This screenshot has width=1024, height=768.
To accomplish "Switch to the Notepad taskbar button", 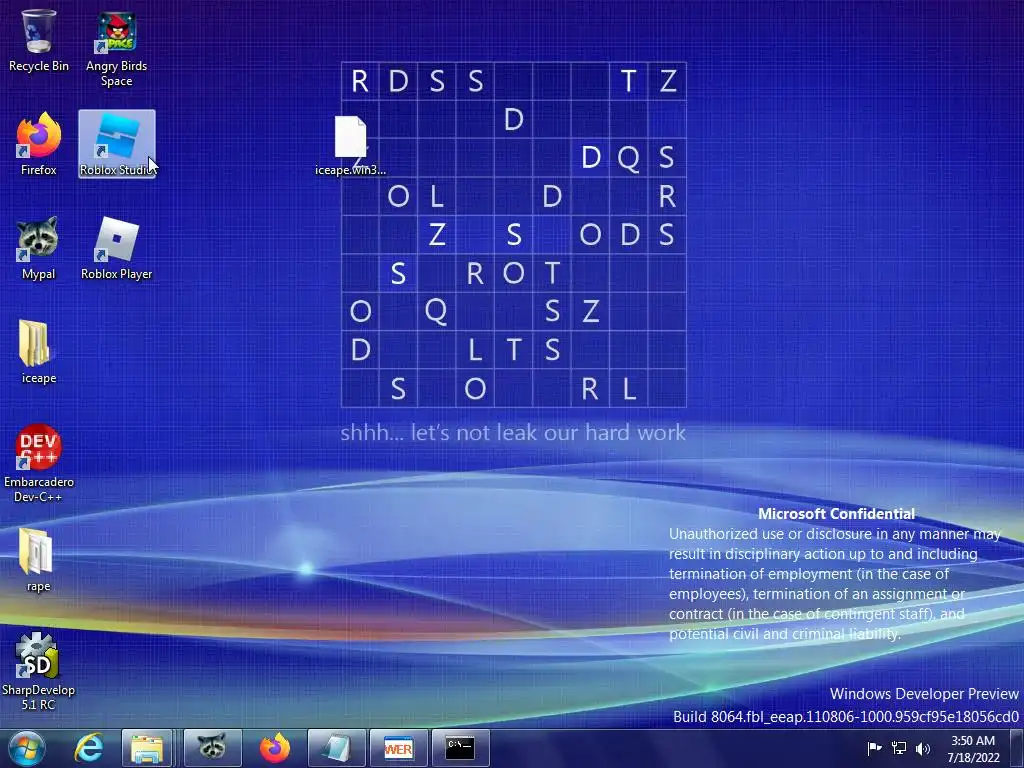I will click(x=337, y=748).
